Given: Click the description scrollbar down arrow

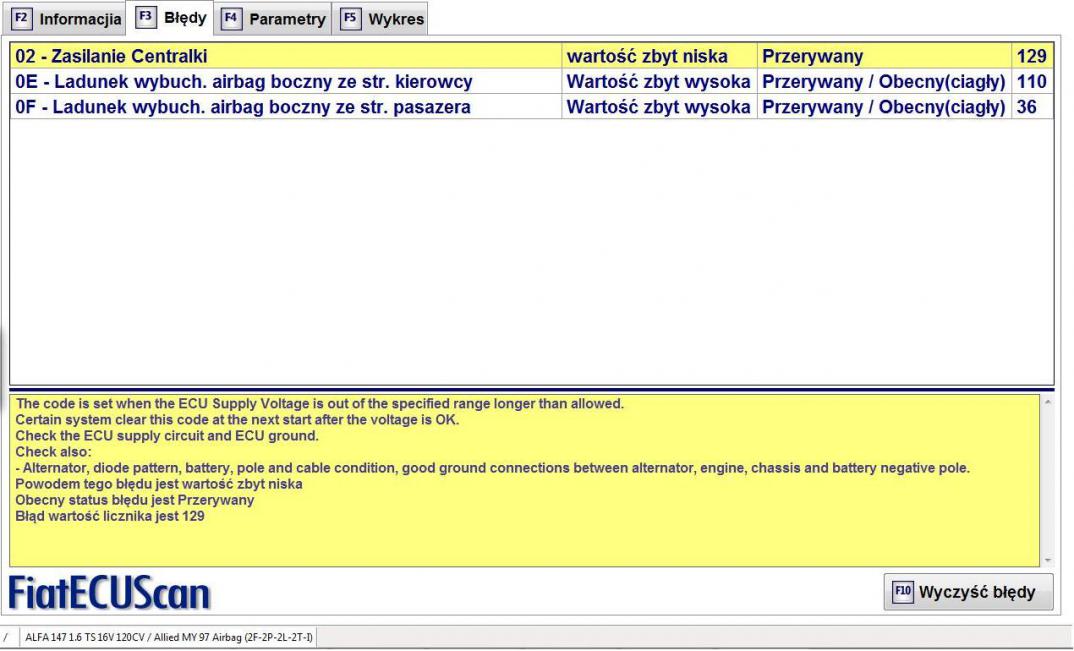Looking at the screenshot, I should coord(1048,561).
